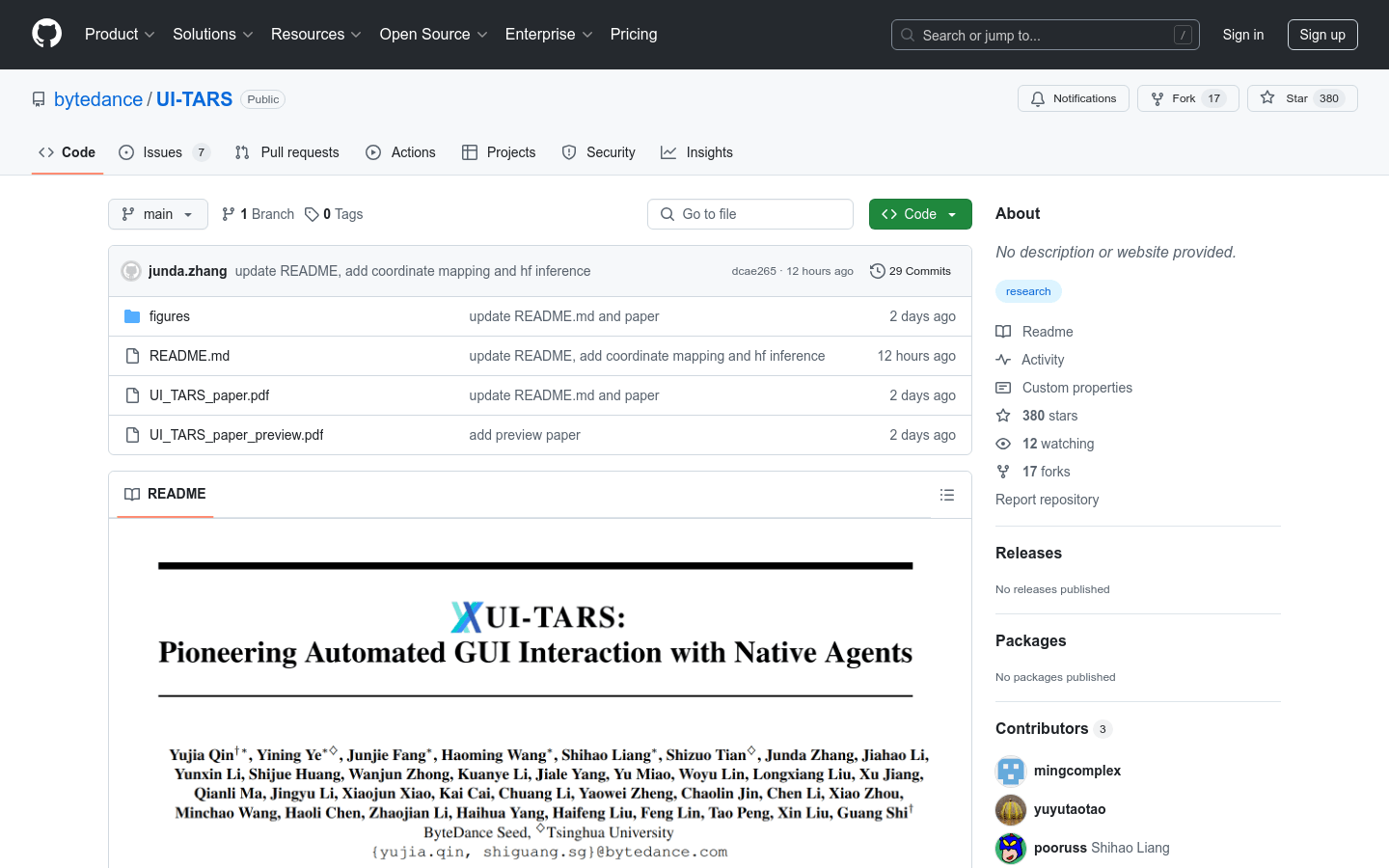Image resolution: width=1389 pixels, height=868 pixels.
Task: Click the book icon next to Readme
Action: pos(1003,332)
